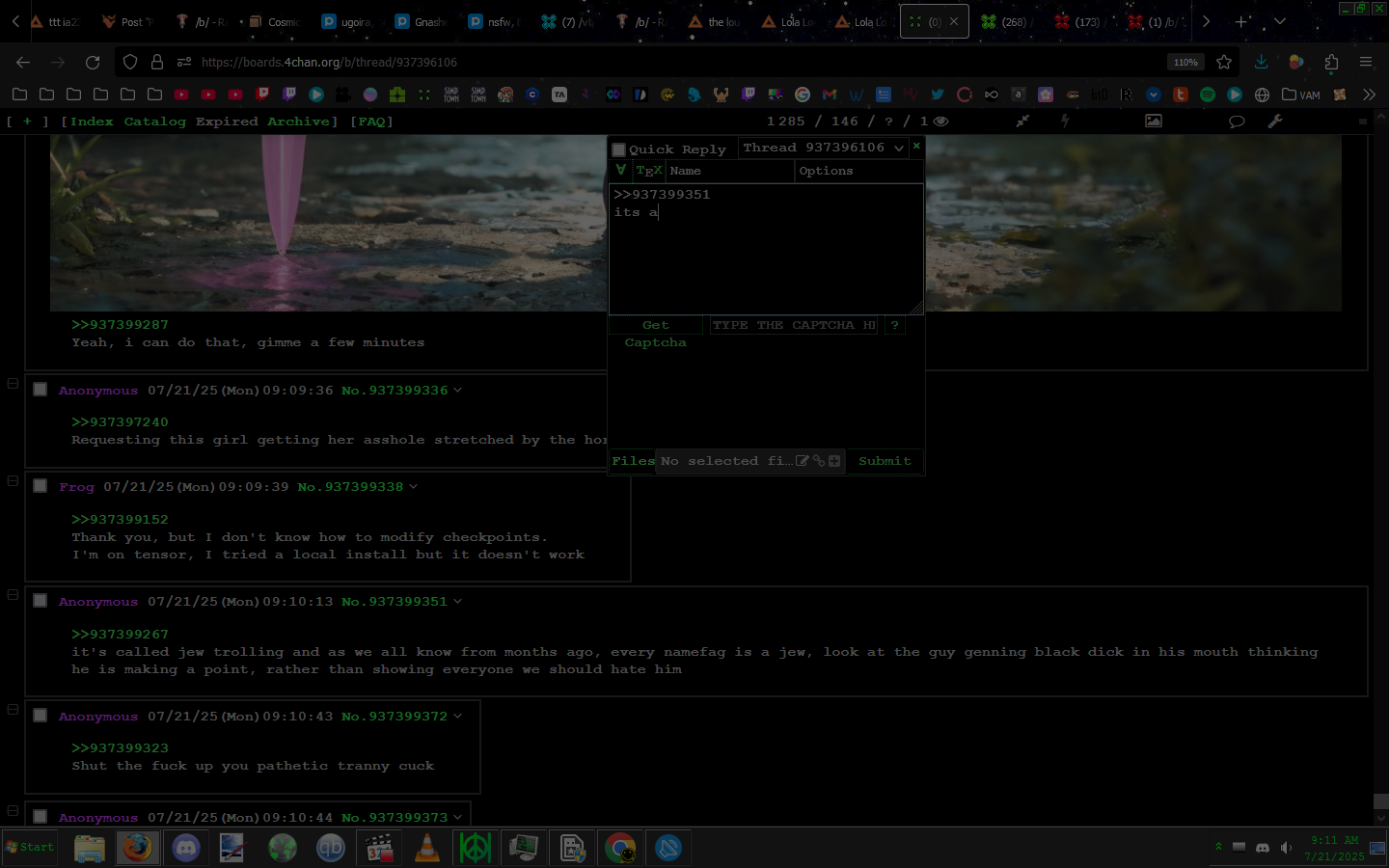Open post menu arrow for No.937399372
The image size is (1389, 868).
(458, 716)
